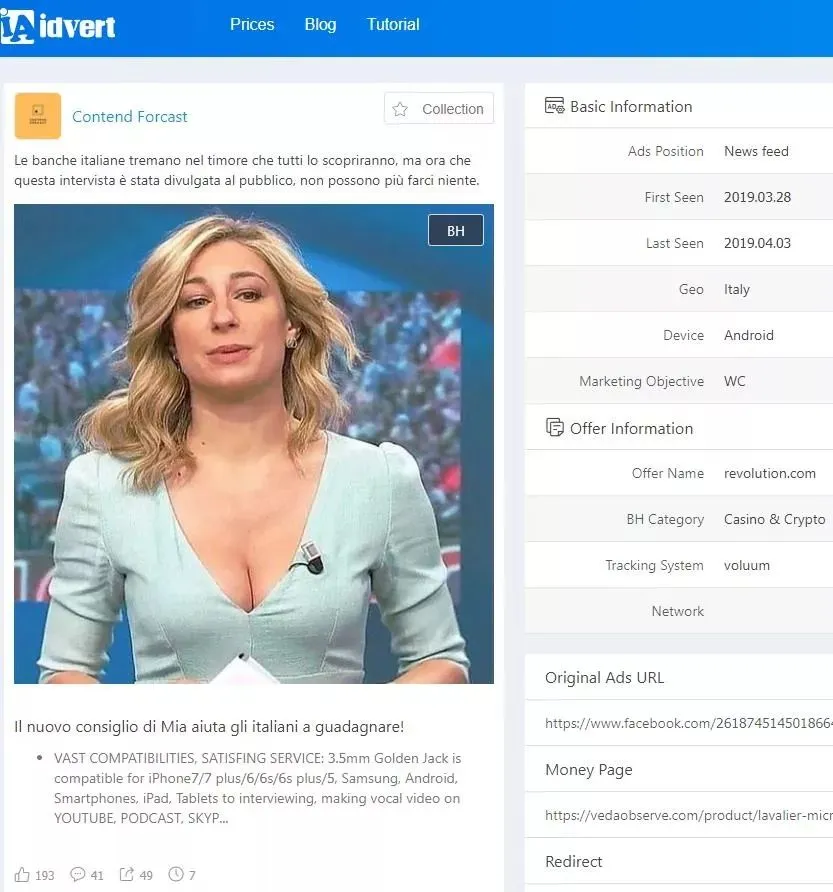833x892 pixels.
Task: Select the offer name revolution.com
Action: [x=770, y=473]
